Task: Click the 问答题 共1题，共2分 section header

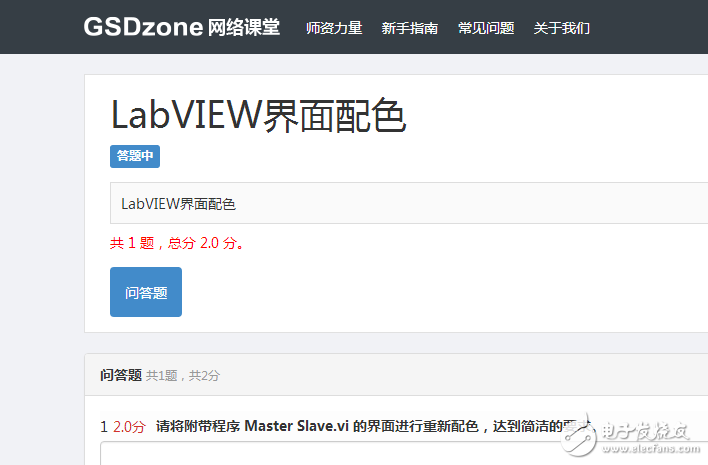Action: pyautogui.click(x=396, y=375)
